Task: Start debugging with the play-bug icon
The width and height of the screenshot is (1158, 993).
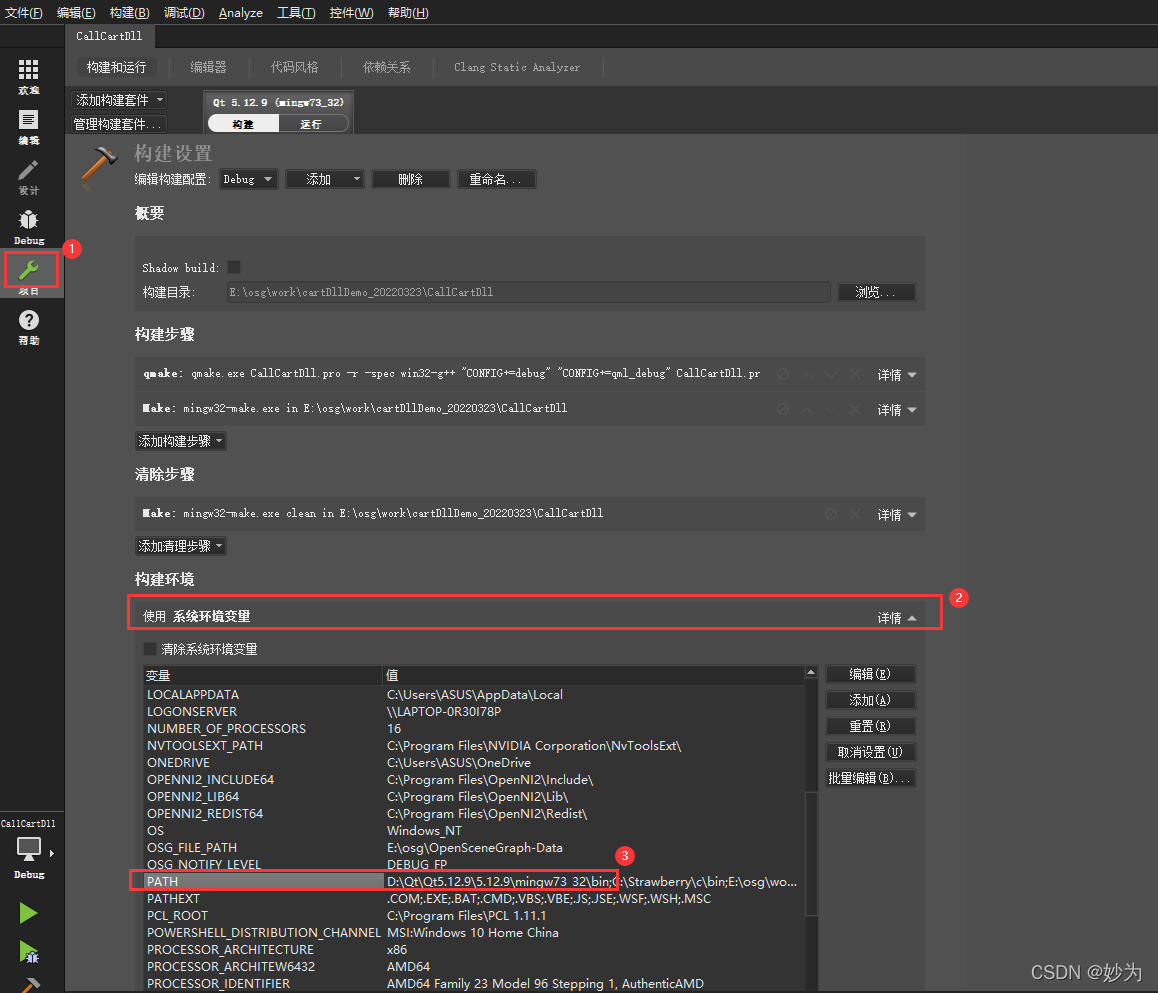Action: (28, 952)
